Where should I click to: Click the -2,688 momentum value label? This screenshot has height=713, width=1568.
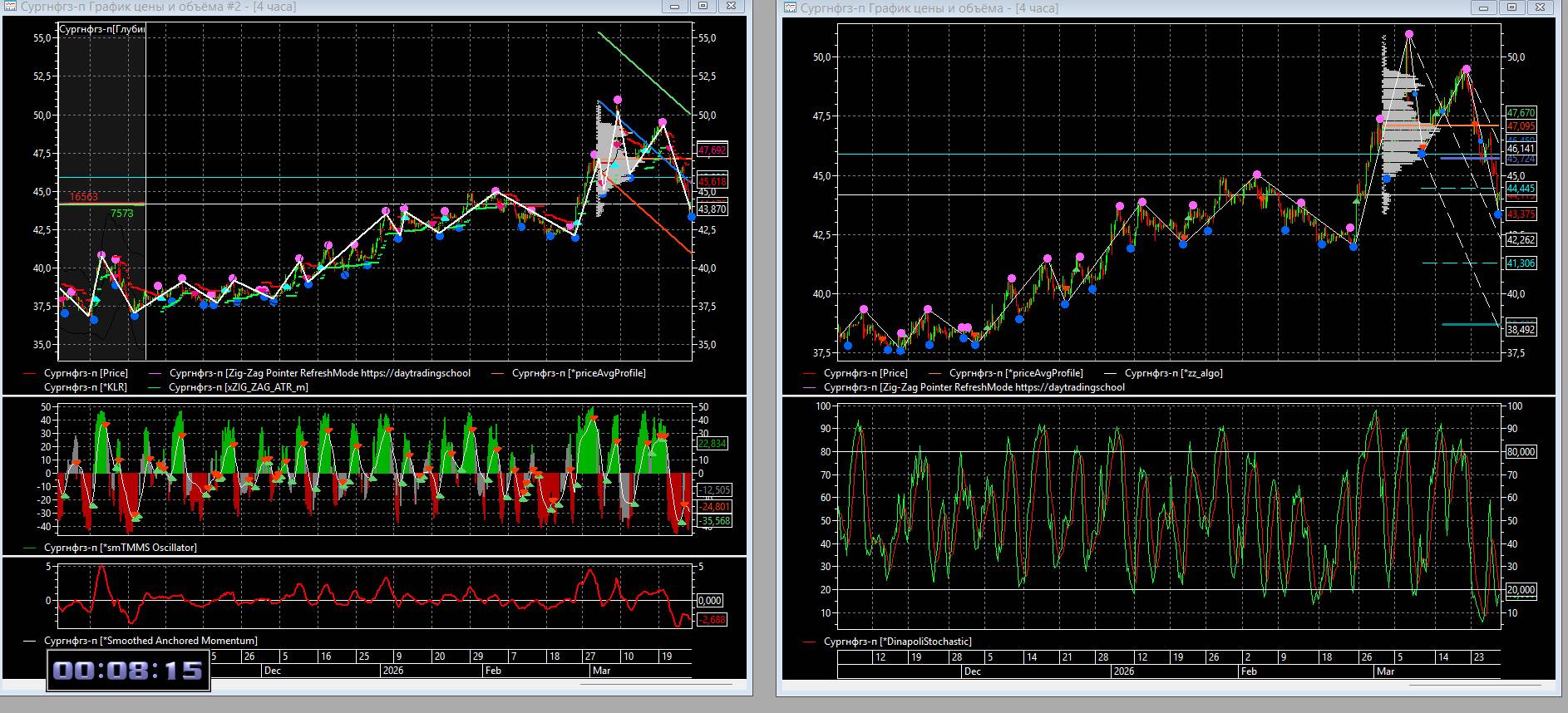(x=713, y=620)
